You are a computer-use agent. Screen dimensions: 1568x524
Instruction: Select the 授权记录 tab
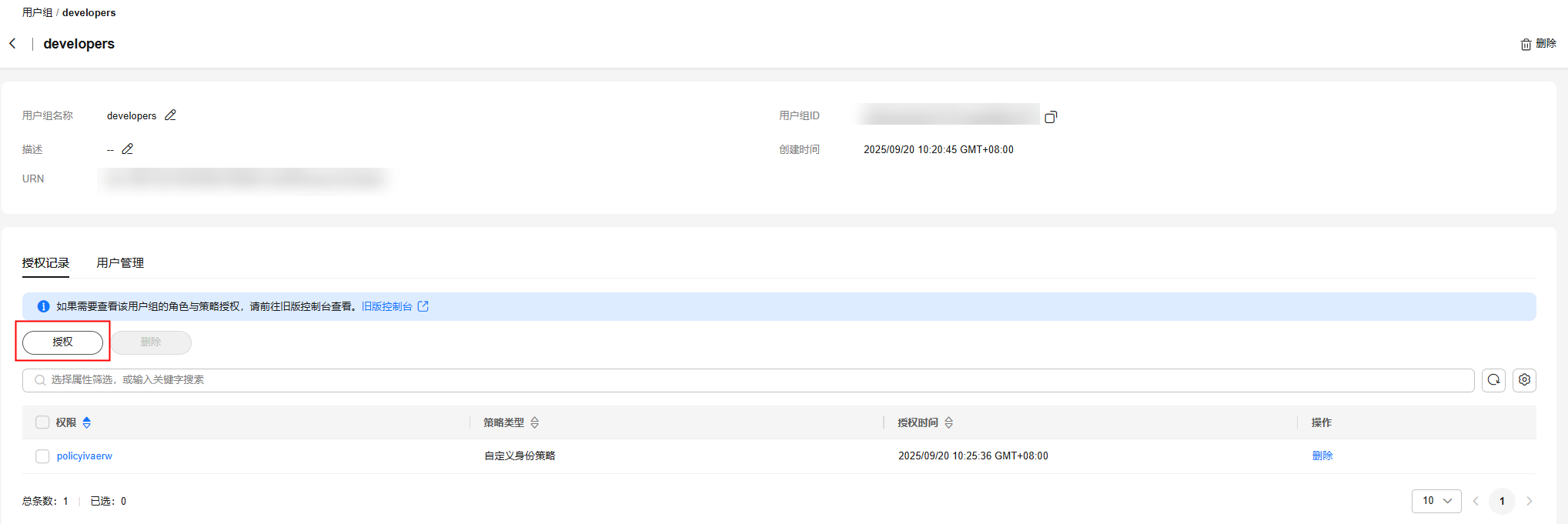tap(45, 263)
